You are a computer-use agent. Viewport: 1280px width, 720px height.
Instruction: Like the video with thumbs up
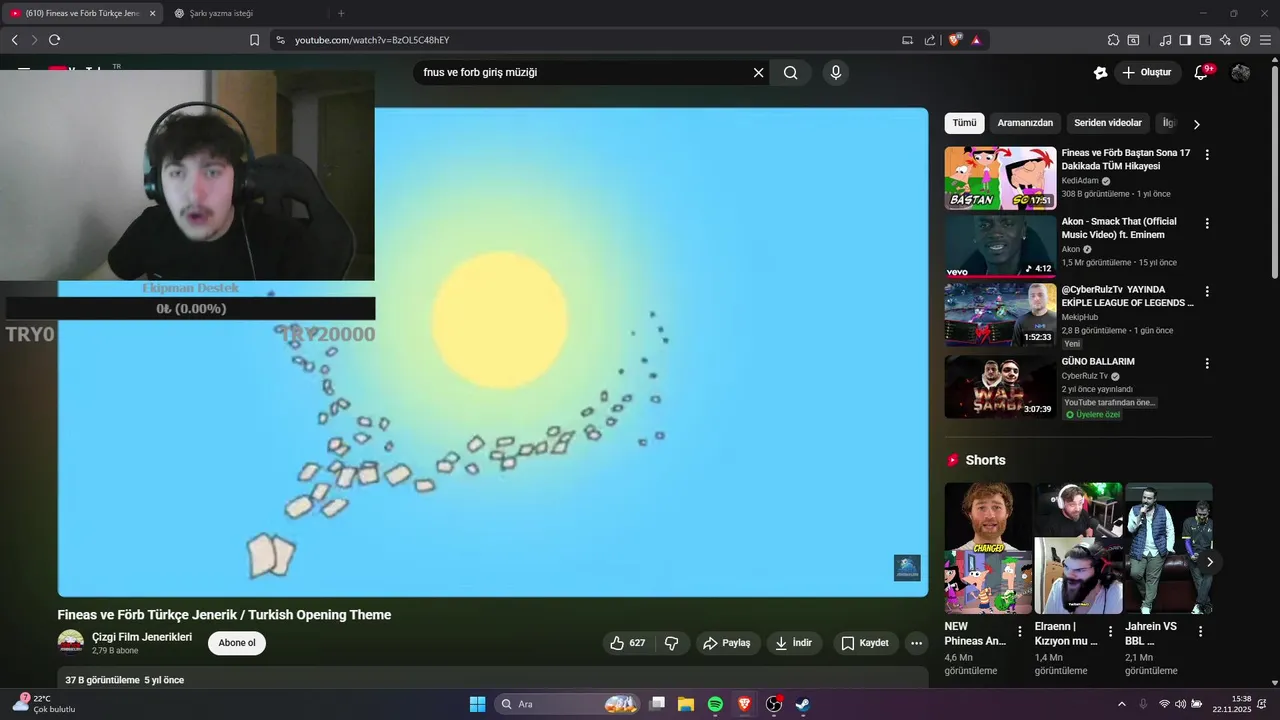tap(628, 643)
